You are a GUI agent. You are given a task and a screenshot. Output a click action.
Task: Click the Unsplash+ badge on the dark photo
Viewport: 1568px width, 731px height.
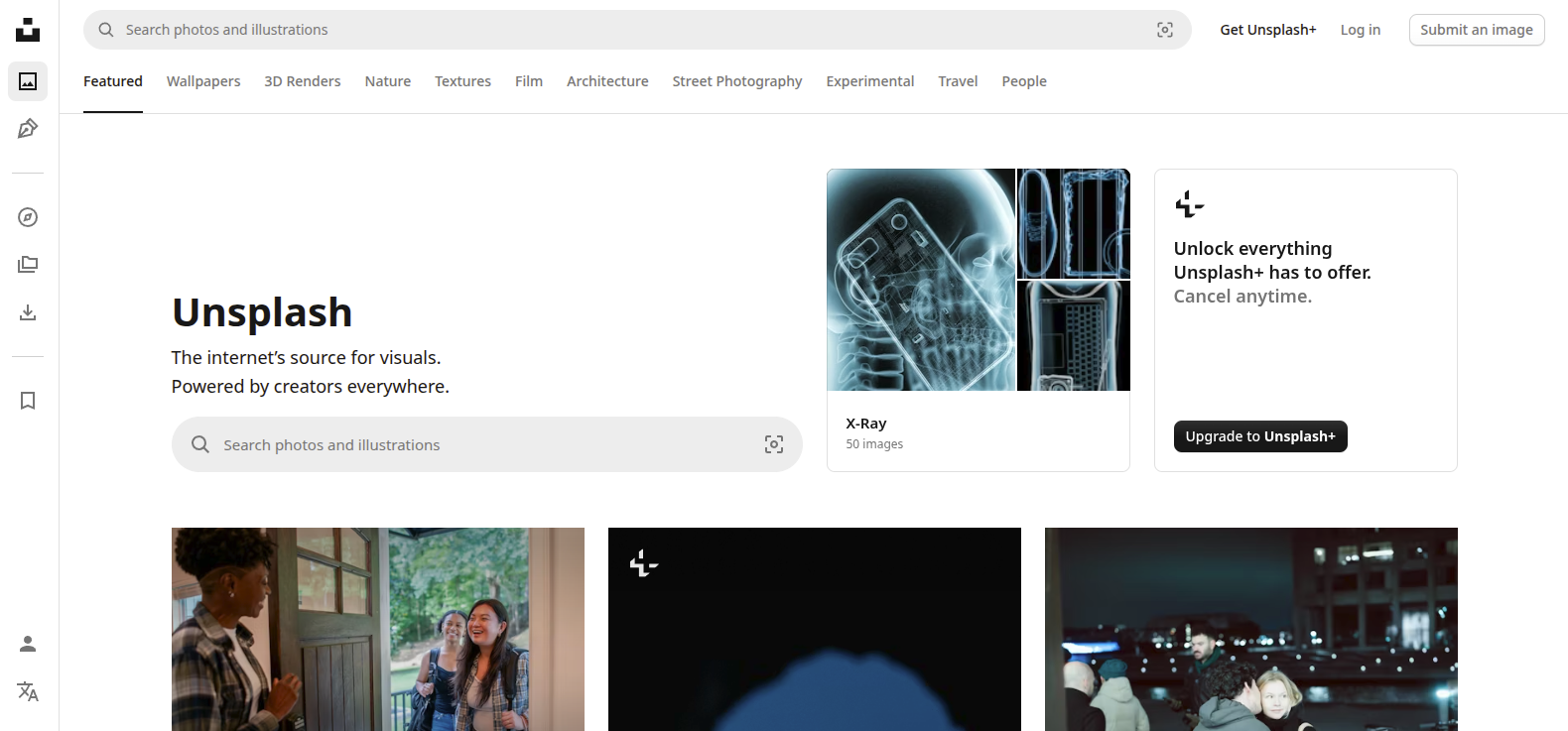click(x=644, y=563)
